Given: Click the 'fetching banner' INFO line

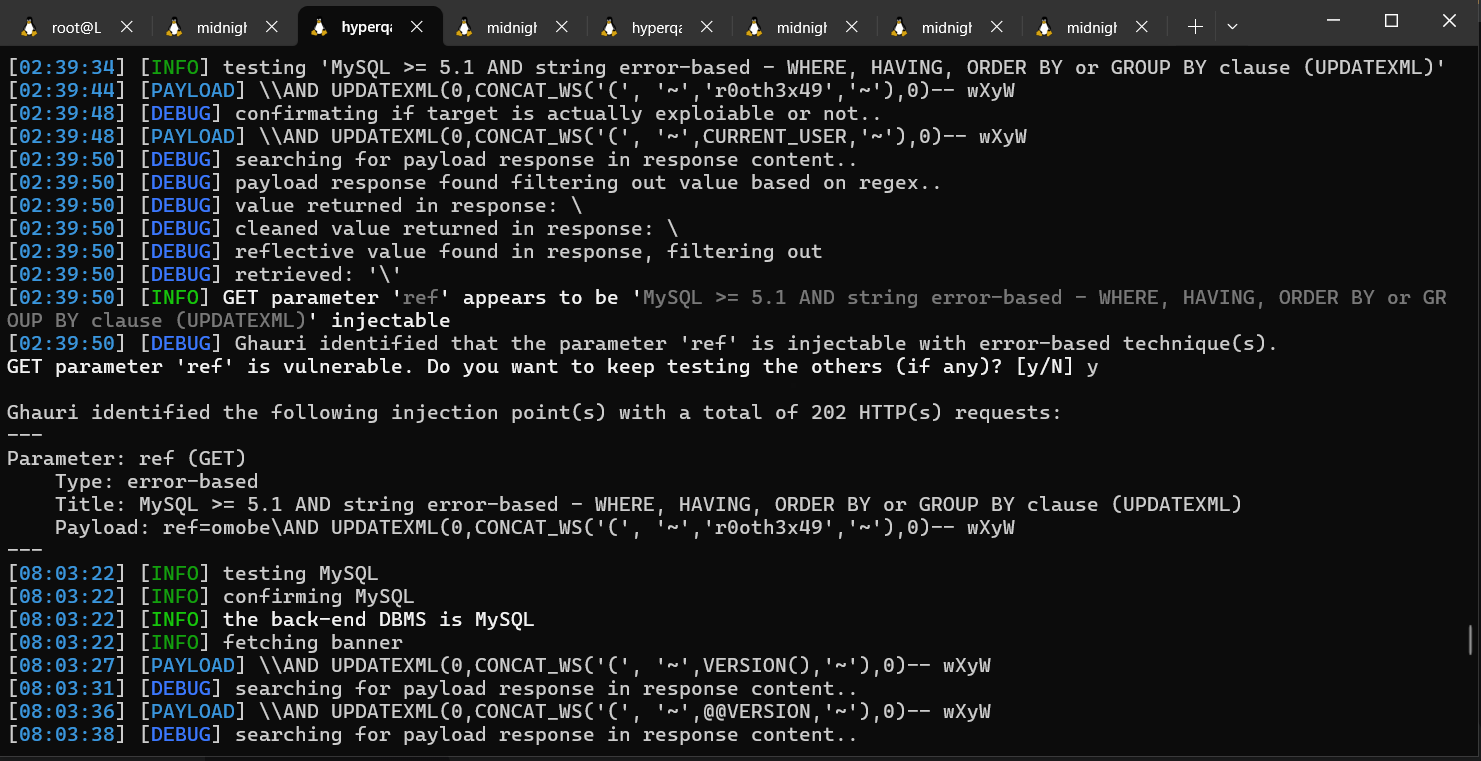Looking at the screenshot, I should (205, 643).
